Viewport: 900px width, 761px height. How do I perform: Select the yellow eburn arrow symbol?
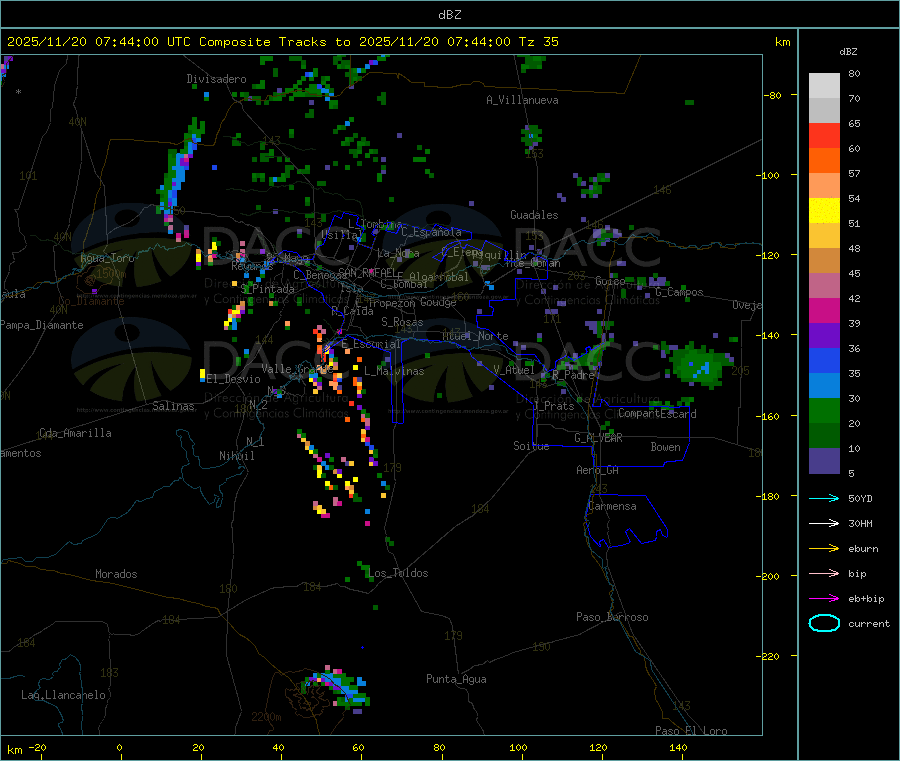click(x=824, y=548)
